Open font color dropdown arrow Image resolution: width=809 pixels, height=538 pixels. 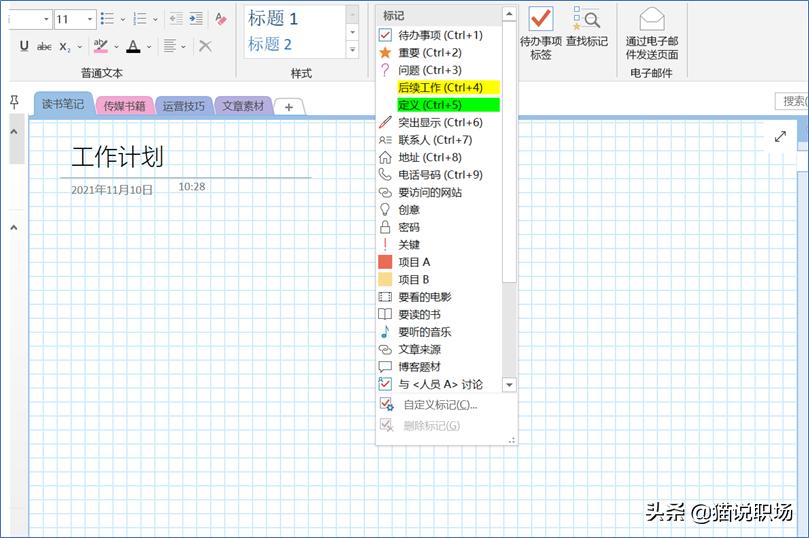pyautogui.click(x=149, y=47)
